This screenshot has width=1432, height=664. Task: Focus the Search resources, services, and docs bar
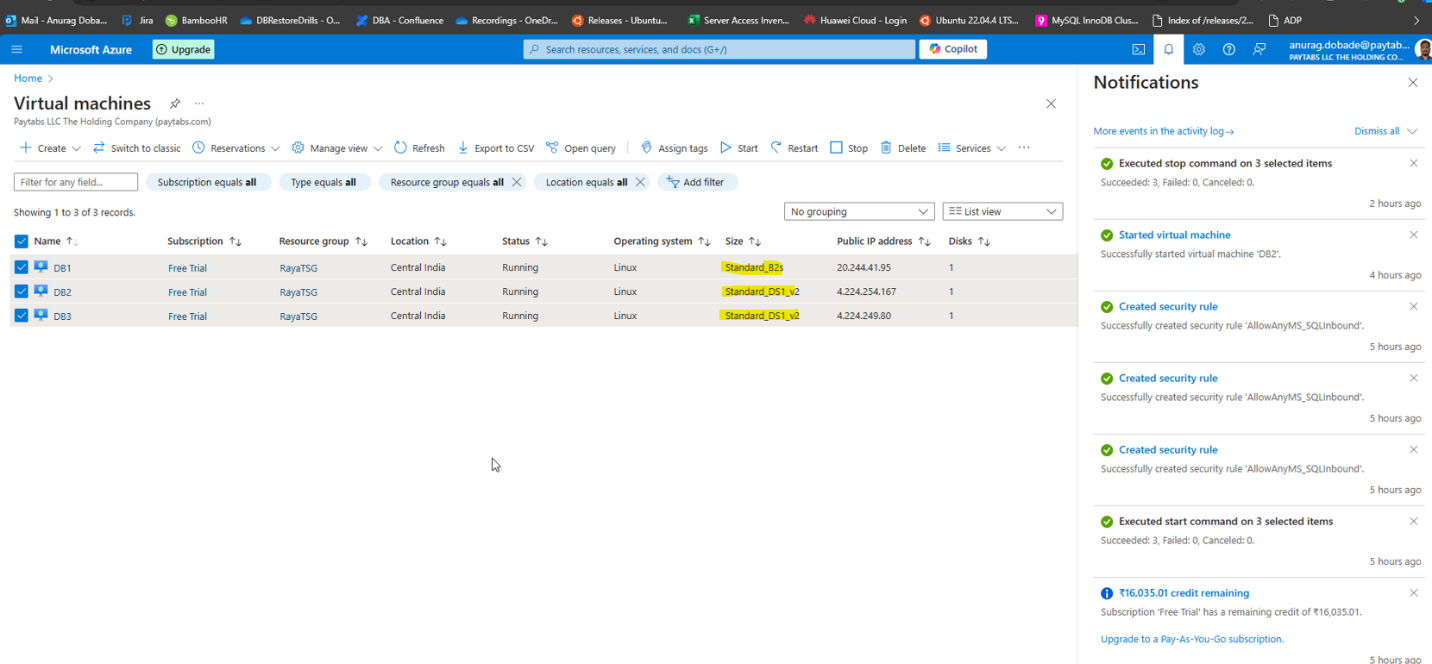pos(719,49)
